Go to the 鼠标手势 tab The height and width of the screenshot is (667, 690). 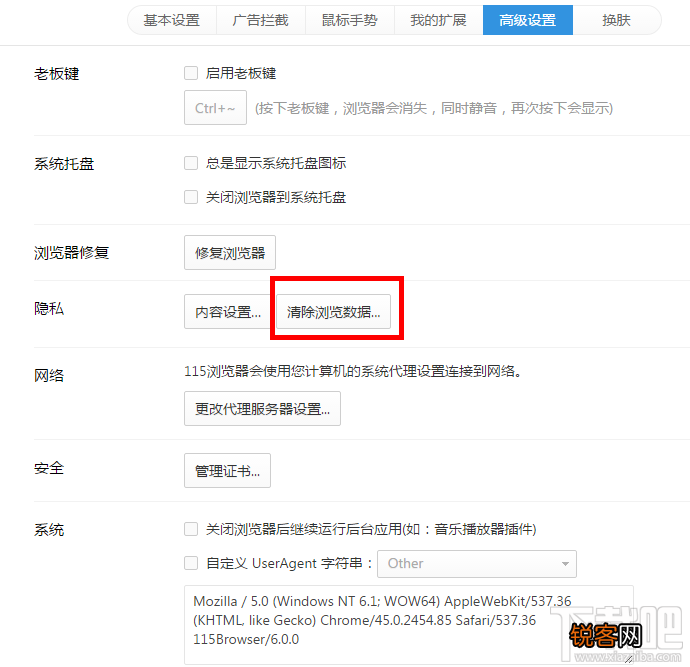click(x=350, y=20)
